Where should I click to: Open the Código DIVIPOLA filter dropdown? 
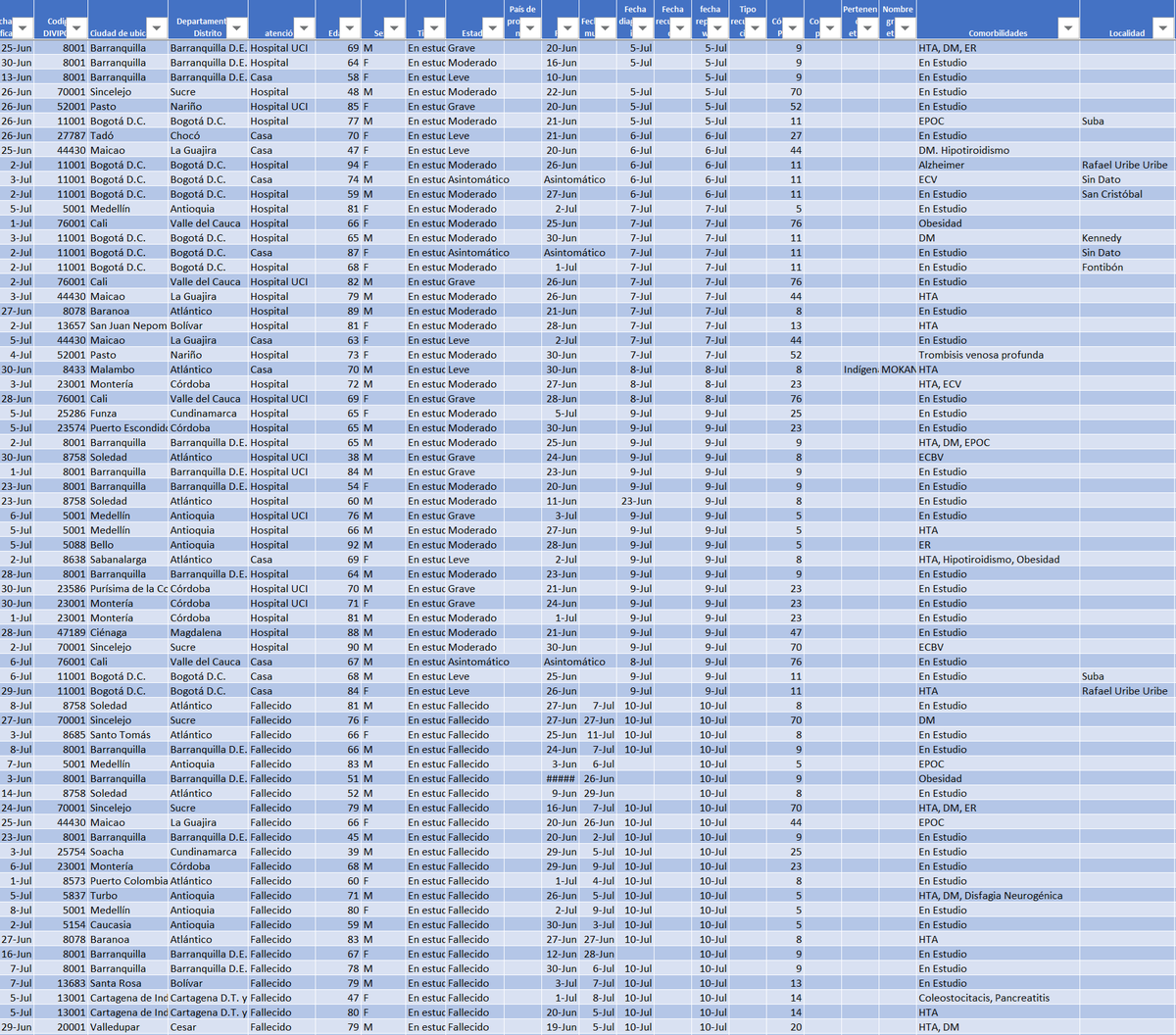76,28
